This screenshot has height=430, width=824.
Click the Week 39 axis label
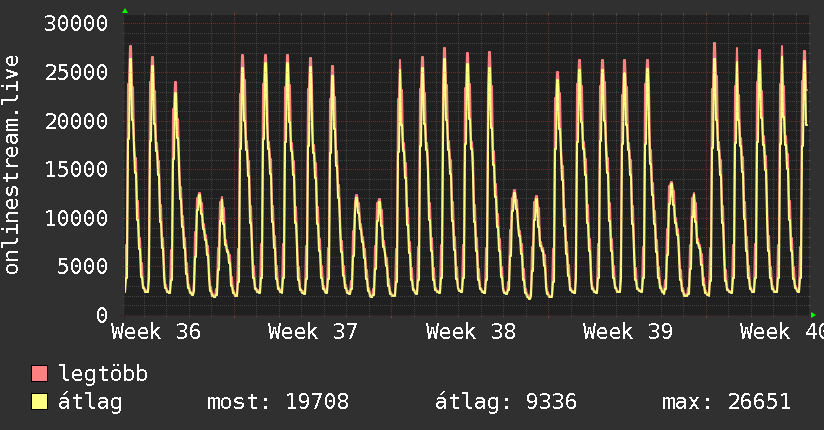[x=628, y=332]
